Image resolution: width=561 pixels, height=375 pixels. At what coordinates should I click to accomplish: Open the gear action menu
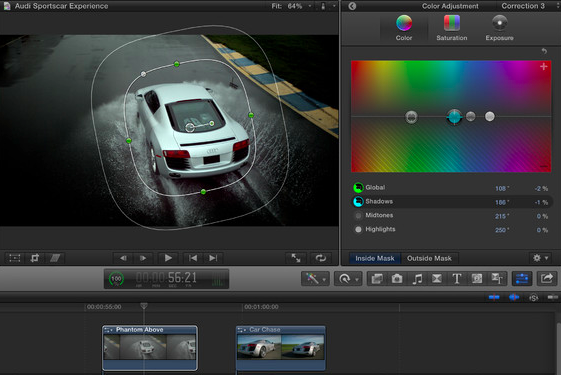tap(540, 258)
